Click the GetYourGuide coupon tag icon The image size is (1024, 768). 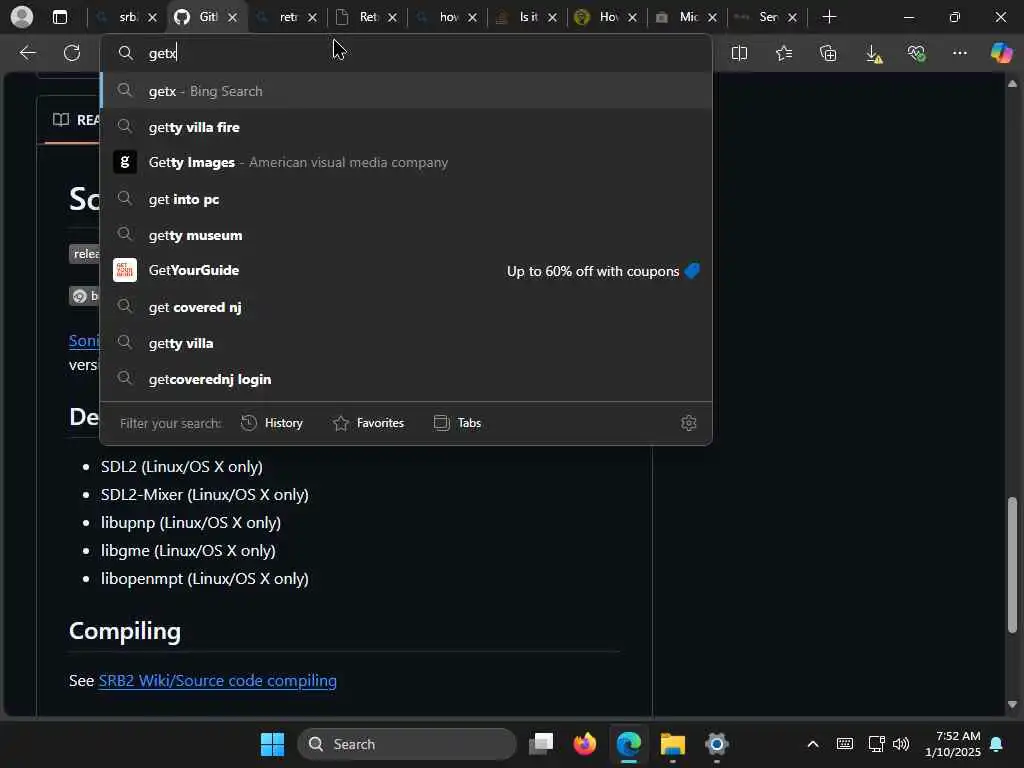click(692, 270)
